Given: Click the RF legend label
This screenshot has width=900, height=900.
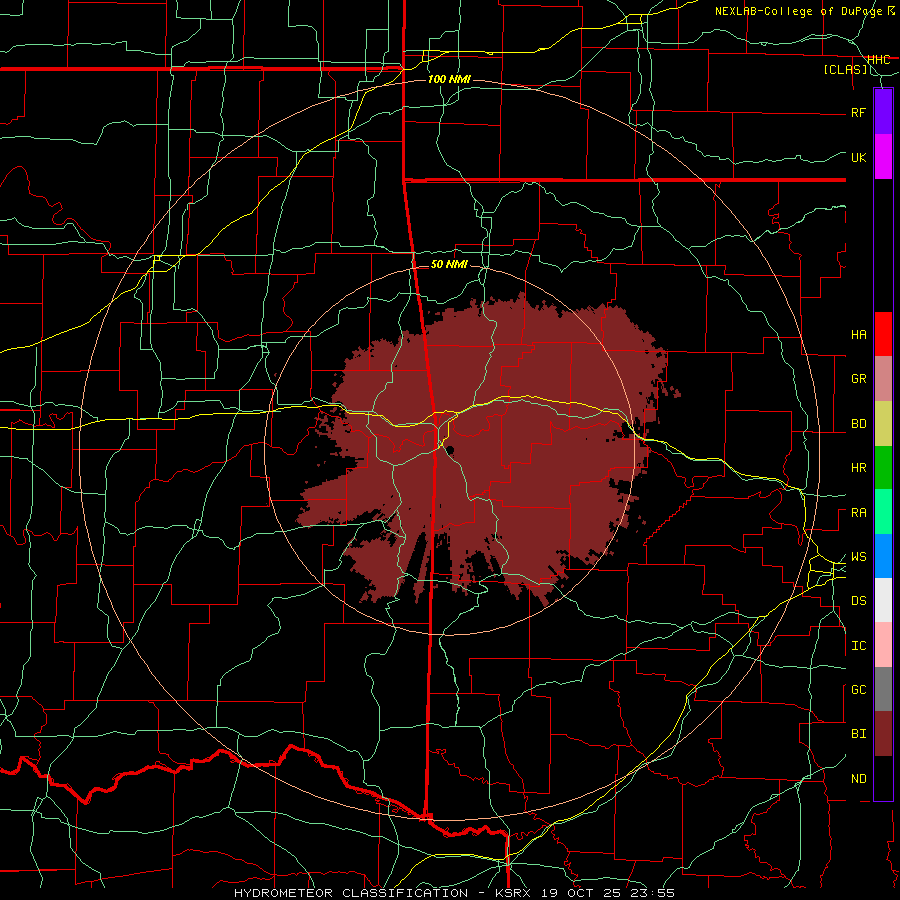Looking at the screenshot, I should point(858,112).
